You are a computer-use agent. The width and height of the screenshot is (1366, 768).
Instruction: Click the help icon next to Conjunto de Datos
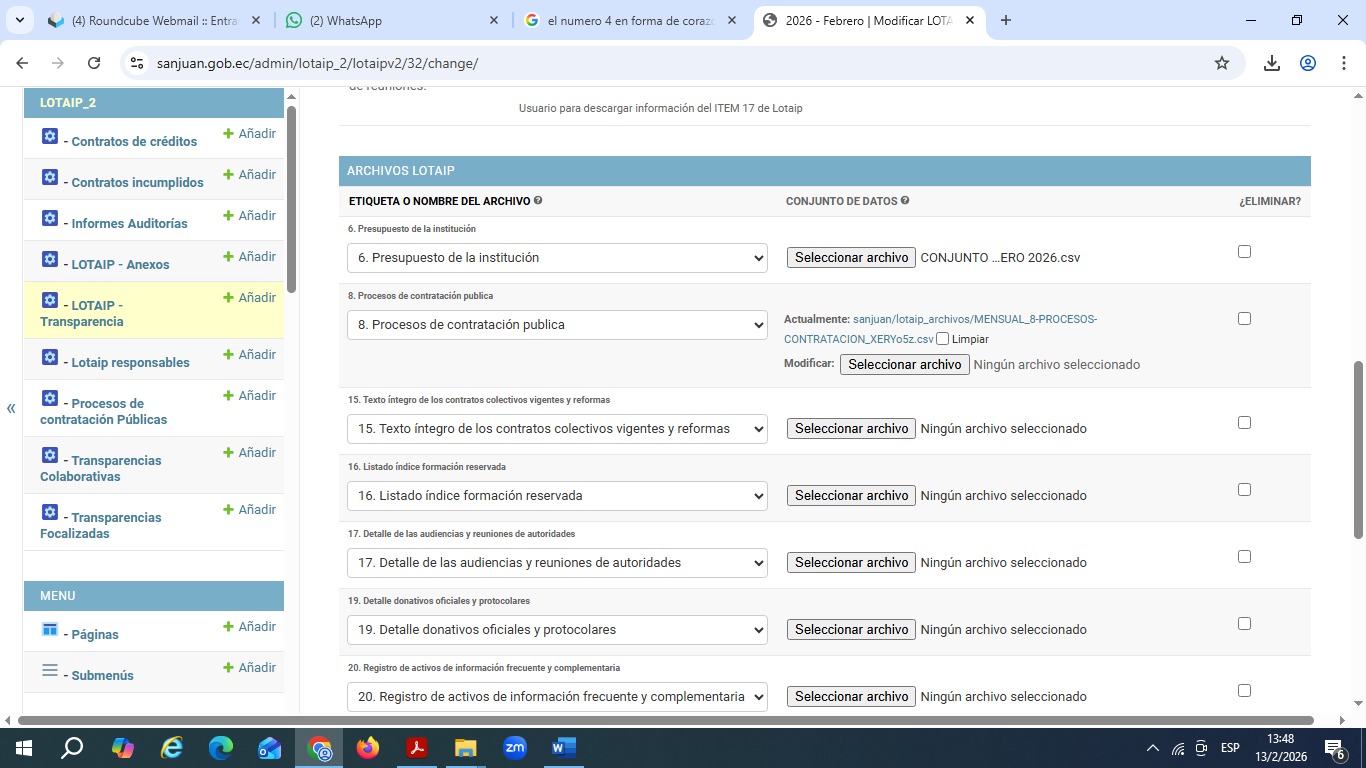pos(905,201)
